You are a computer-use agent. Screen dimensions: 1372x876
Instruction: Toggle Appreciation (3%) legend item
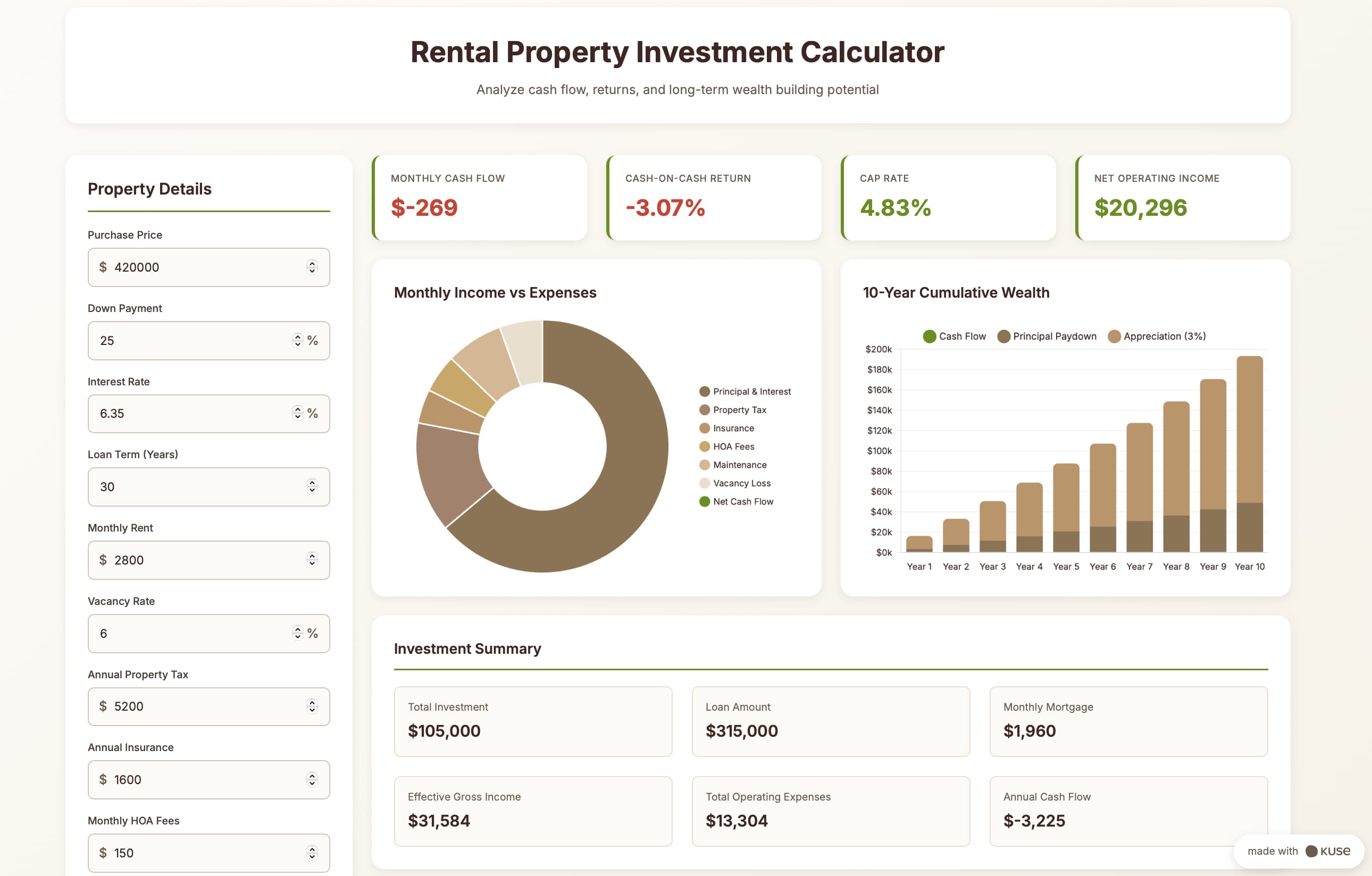[1157, 336]
